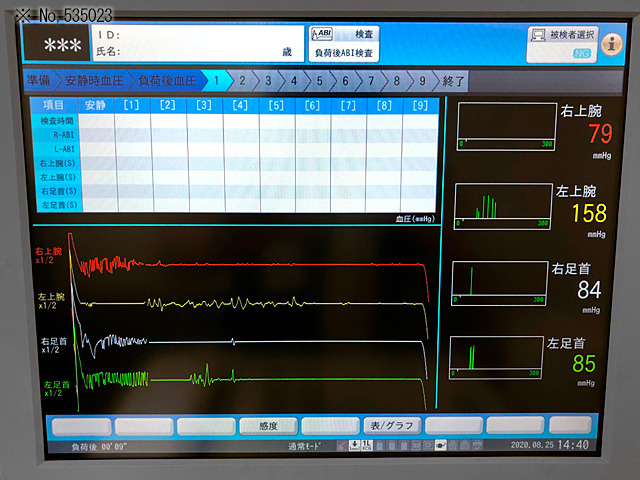Screen dimensions: 640x480
Task: Click the yellow 158 mmHg reading
Action: point(589,213)
